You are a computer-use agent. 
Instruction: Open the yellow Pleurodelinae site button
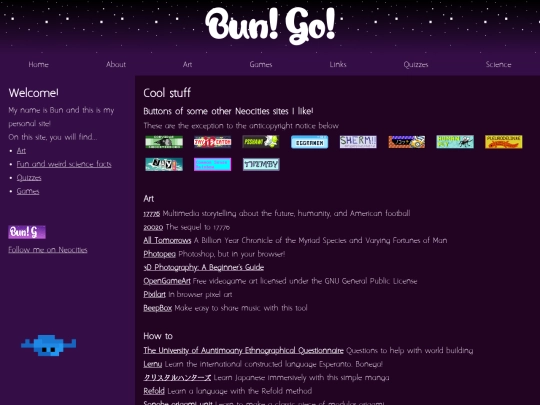coord(504,142)
